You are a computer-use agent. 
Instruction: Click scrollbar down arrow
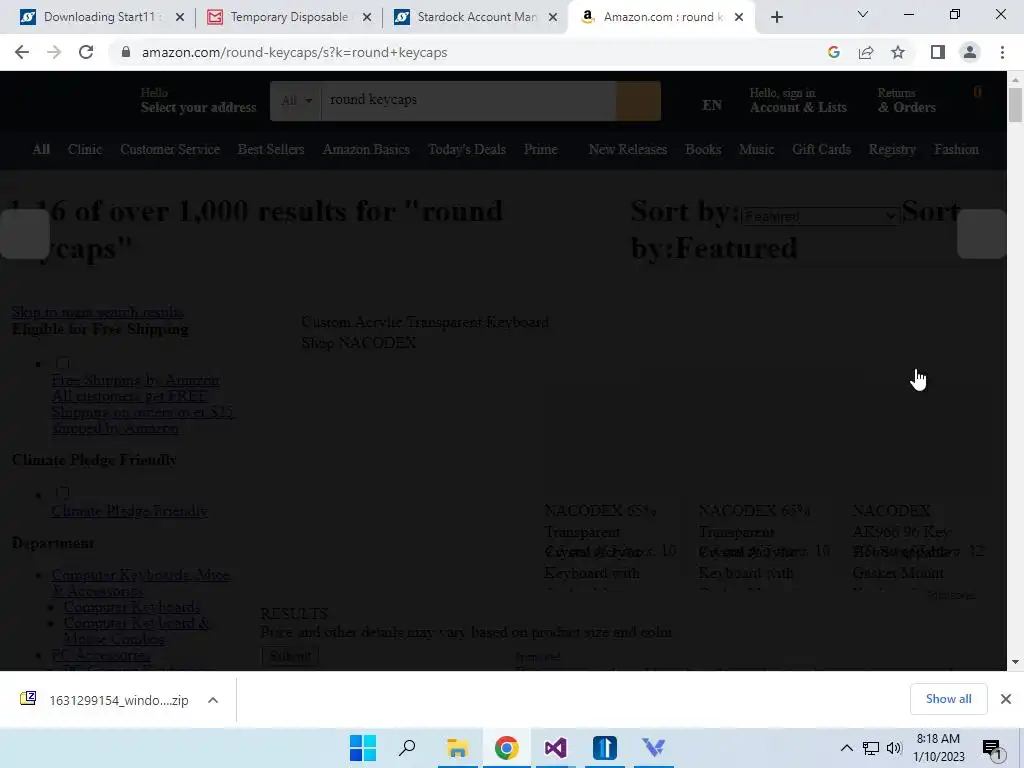[1015, 662]
